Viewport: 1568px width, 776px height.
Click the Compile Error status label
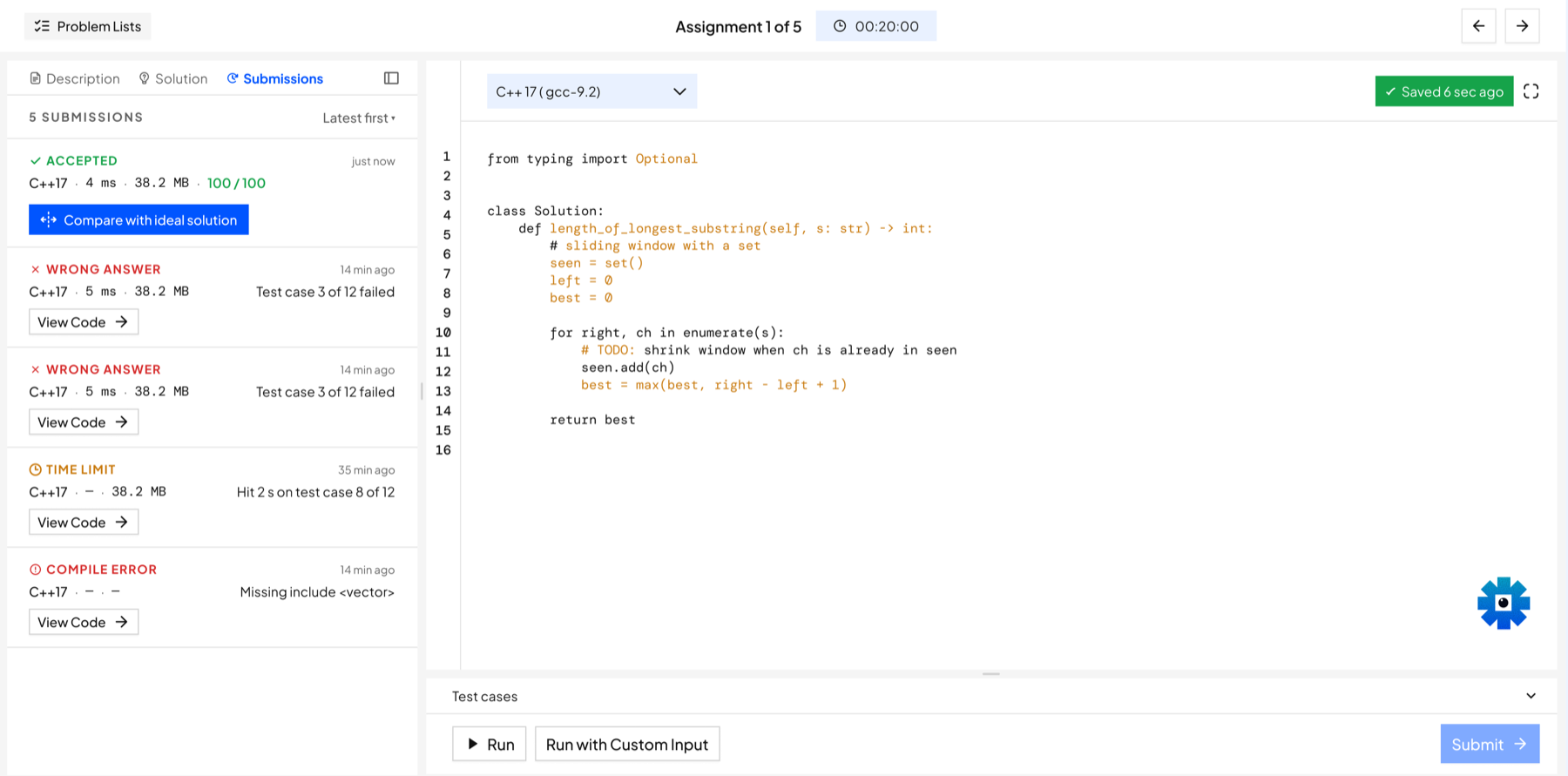[x=93, y=570]
